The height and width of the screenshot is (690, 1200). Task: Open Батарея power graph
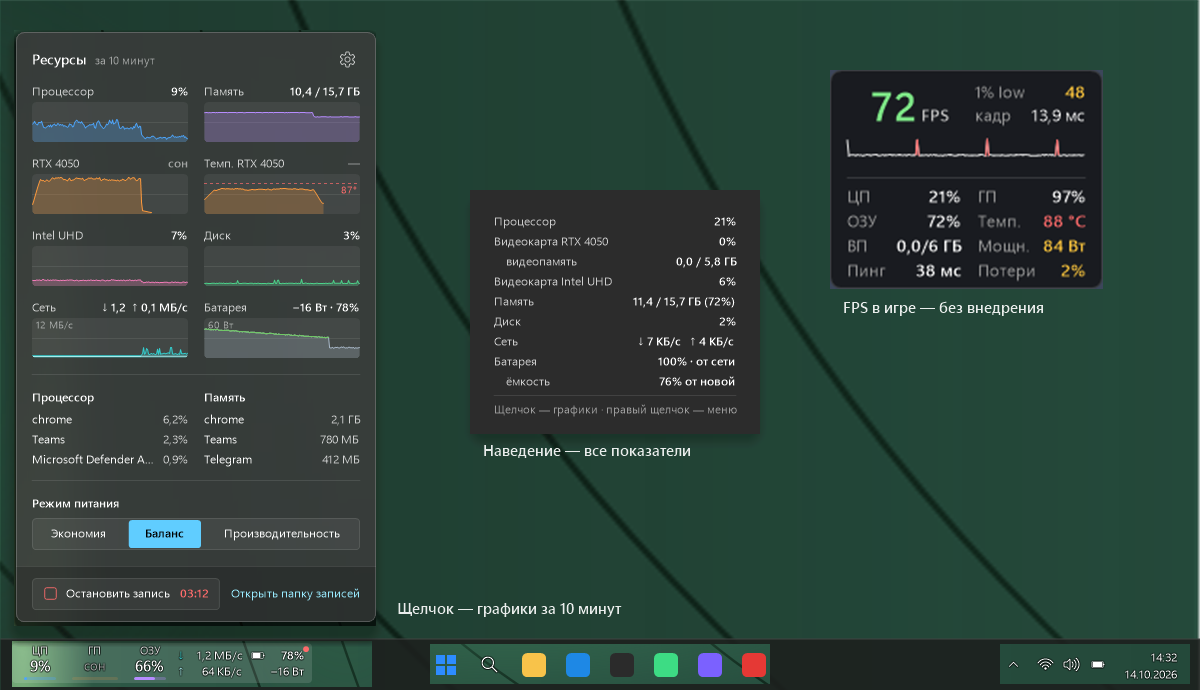pyautogui.click(x=282, y=337)
